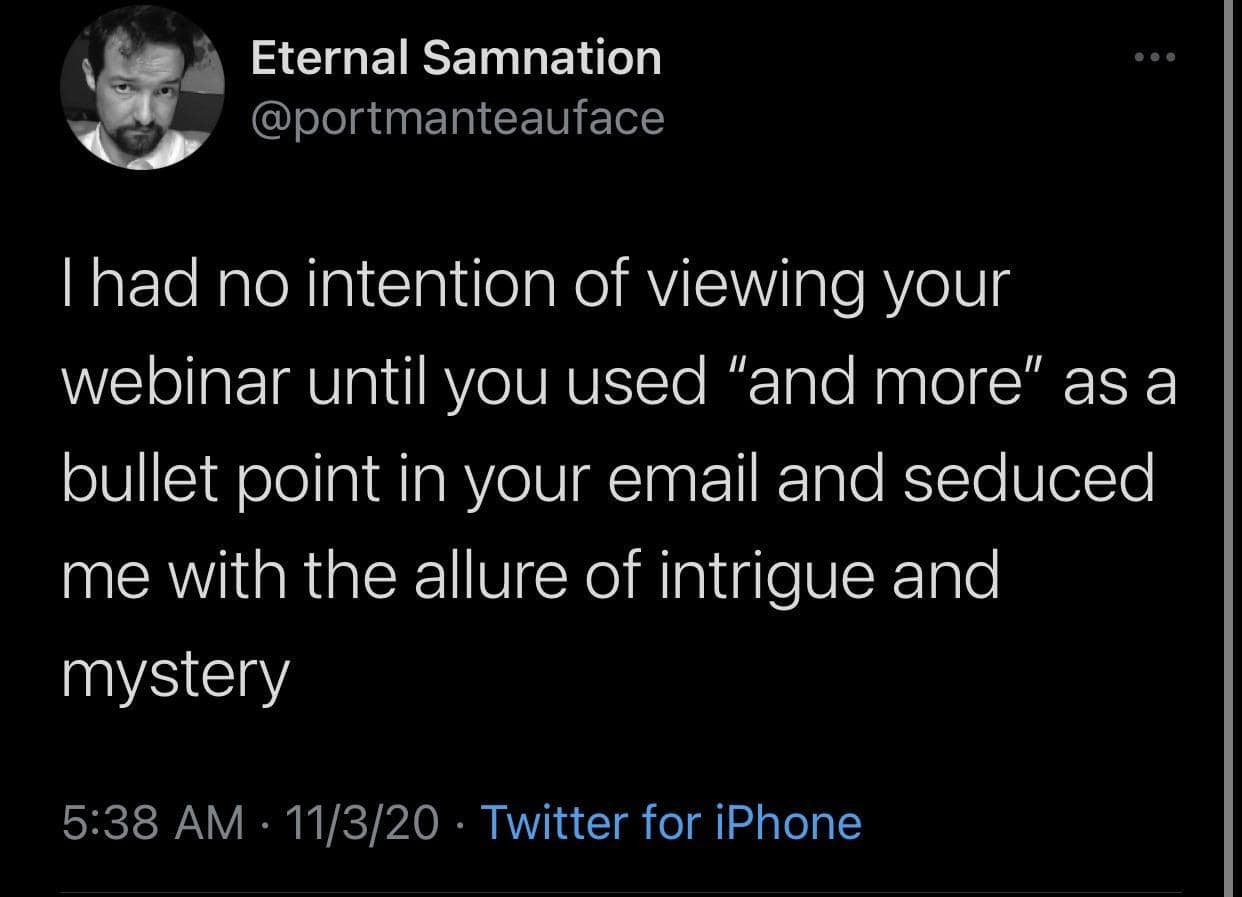Click the @portmanteauface handle

(x=457, y=118)
